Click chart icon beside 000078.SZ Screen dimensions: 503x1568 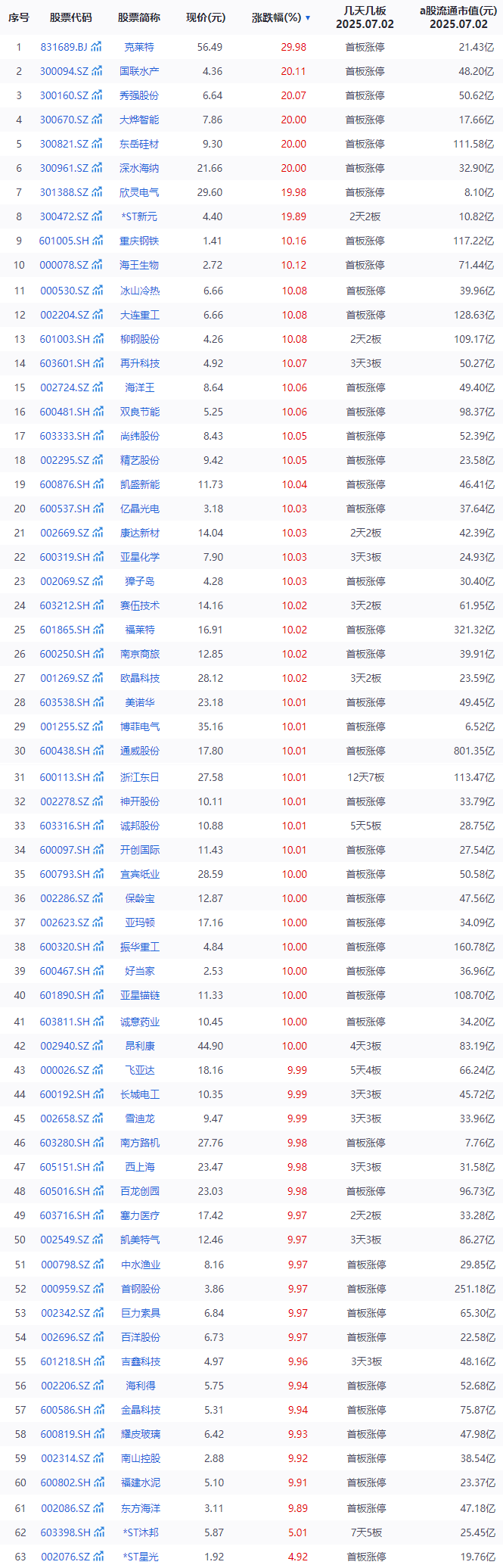[97, 265]
